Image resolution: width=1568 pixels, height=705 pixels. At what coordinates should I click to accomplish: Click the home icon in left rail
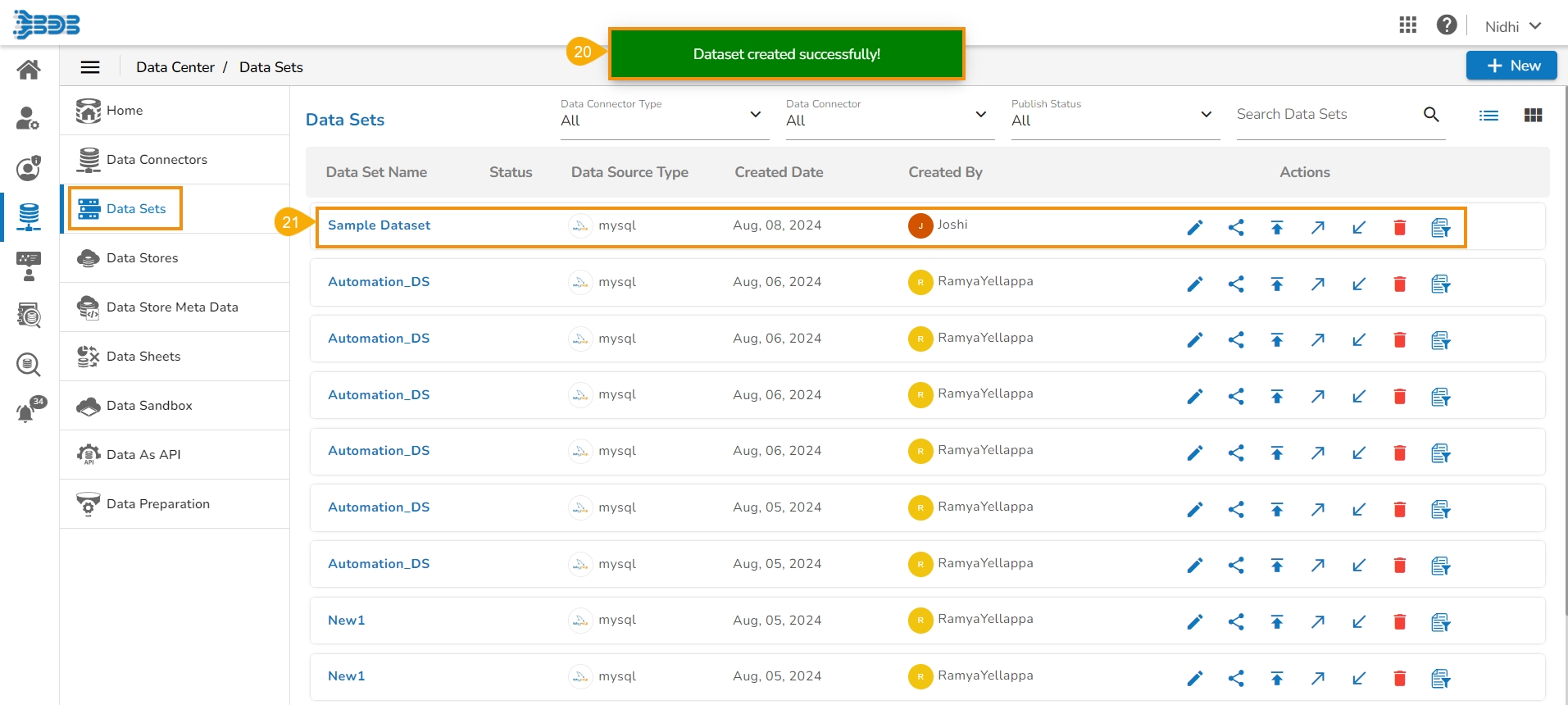(29, 70)
